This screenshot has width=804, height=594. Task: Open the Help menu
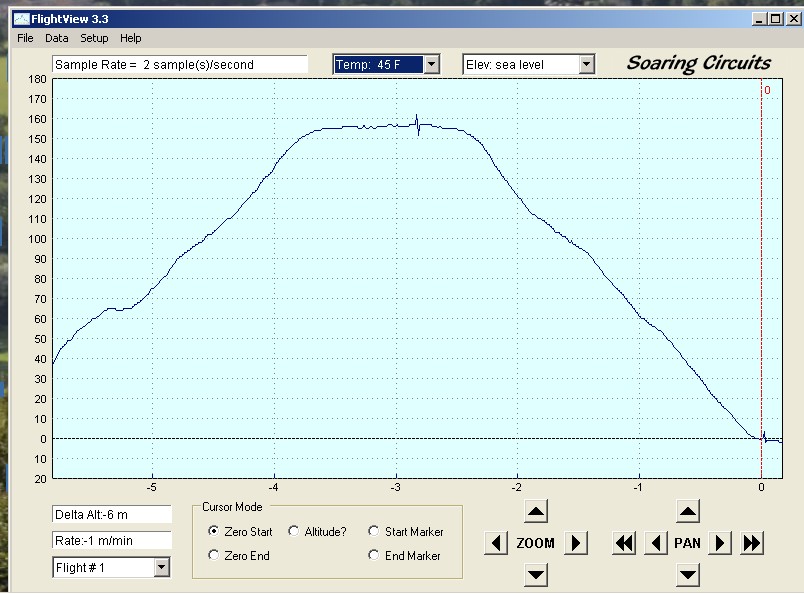point(131,38)
